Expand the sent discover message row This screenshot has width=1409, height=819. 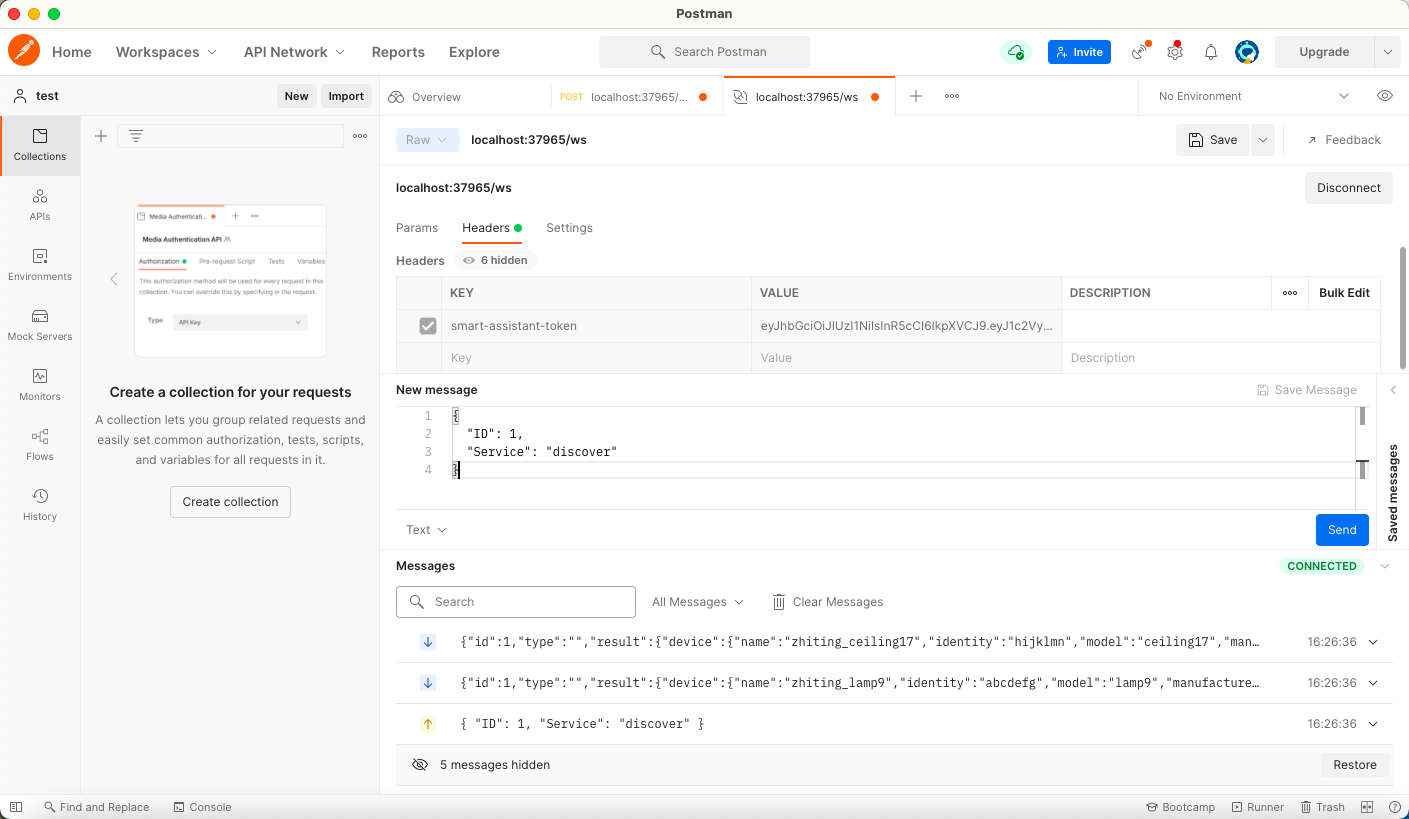point(1373,724)
